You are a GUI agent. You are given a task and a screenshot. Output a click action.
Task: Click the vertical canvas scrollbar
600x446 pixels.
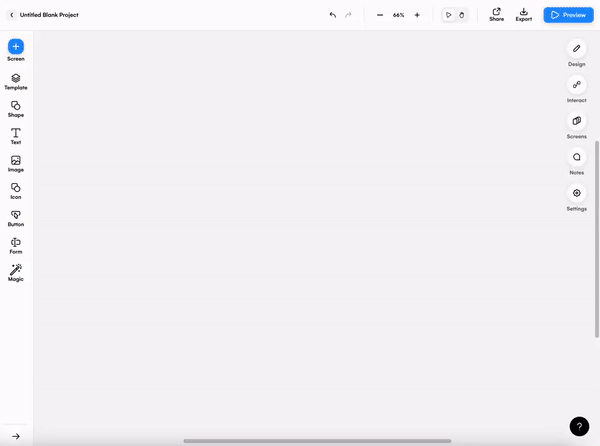[597, 239]
